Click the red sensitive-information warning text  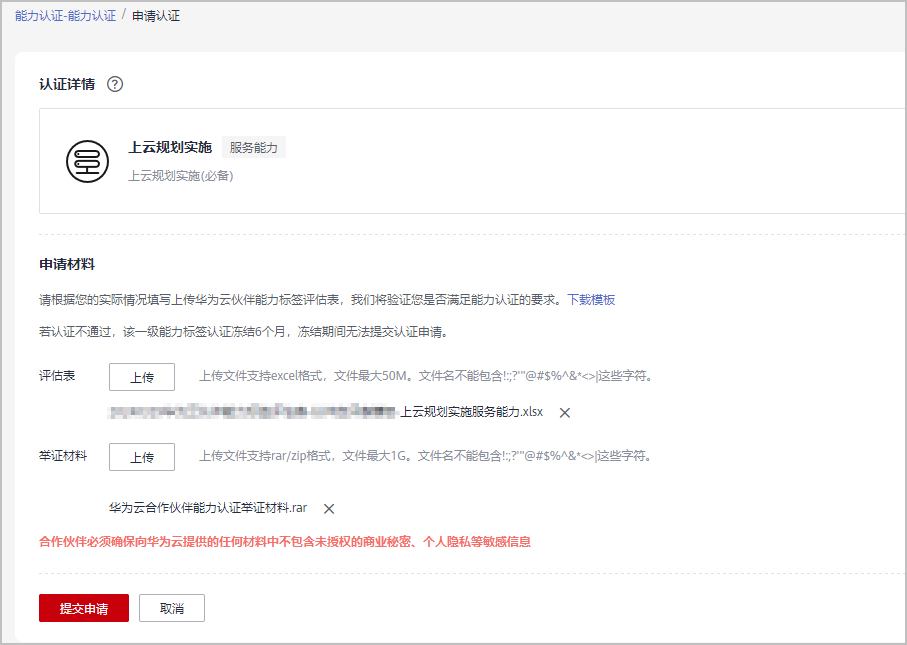tap(285, 542)
